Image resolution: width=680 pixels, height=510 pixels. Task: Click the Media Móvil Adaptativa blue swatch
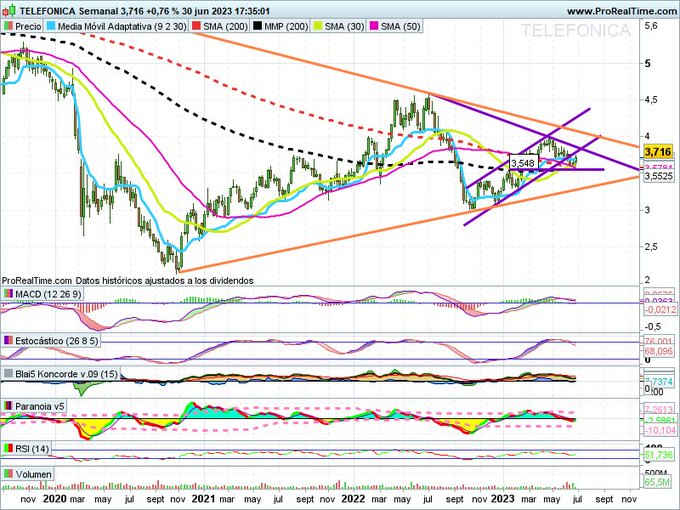click(51, 26)
